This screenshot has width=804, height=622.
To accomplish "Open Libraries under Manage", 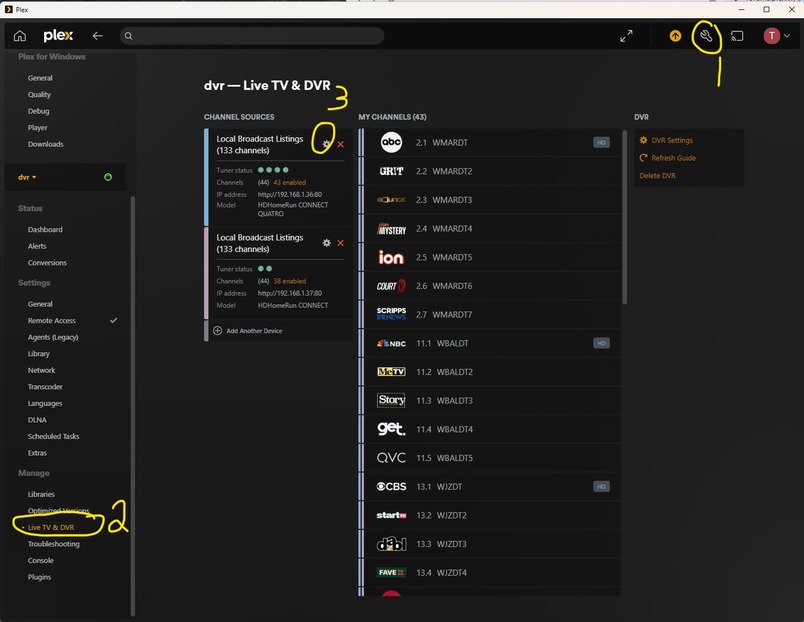I will coord(41,494).
